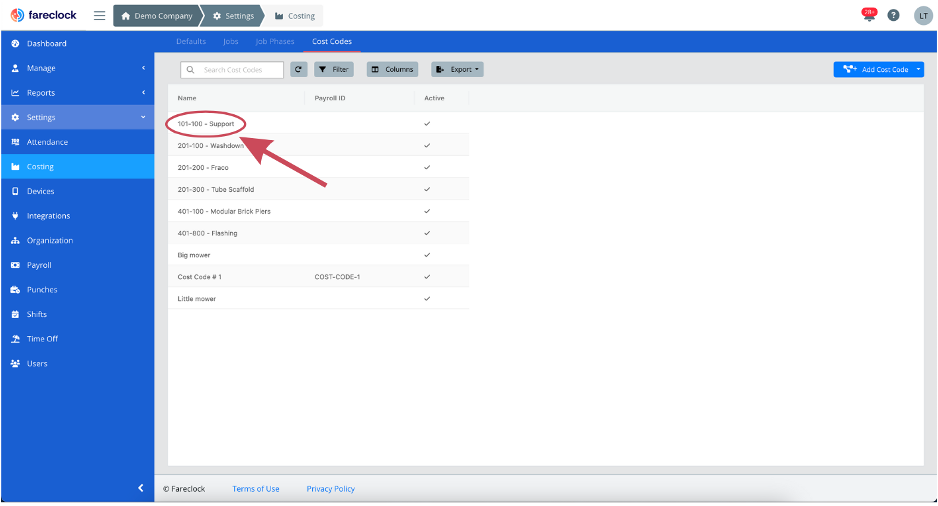
Task: Click active checkmark for 101-100 - Support
Action: 427,124
